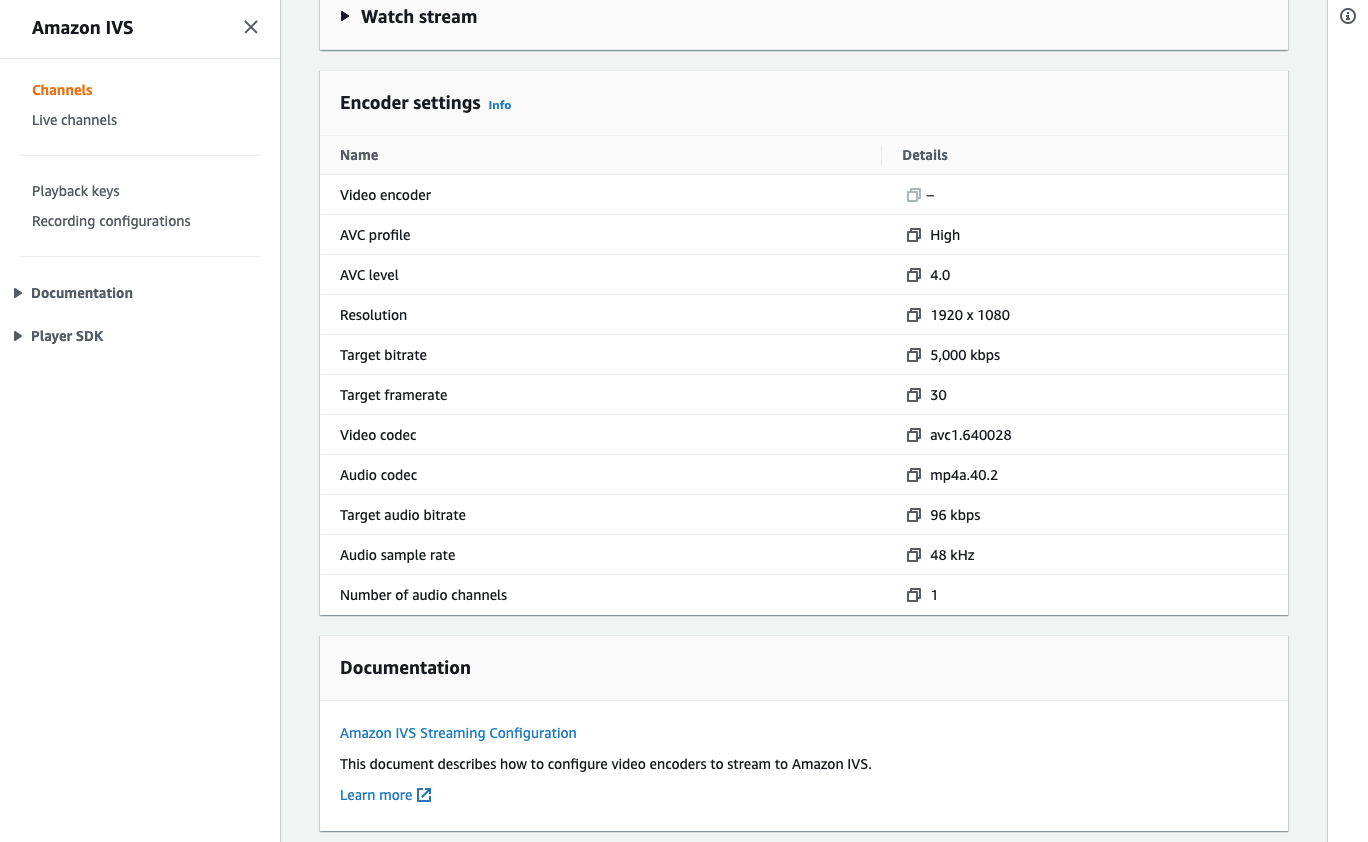Select the 5,000 kbps bitrate text
Viewport: 1368px width, 842px height.
[x=965, y=355]
